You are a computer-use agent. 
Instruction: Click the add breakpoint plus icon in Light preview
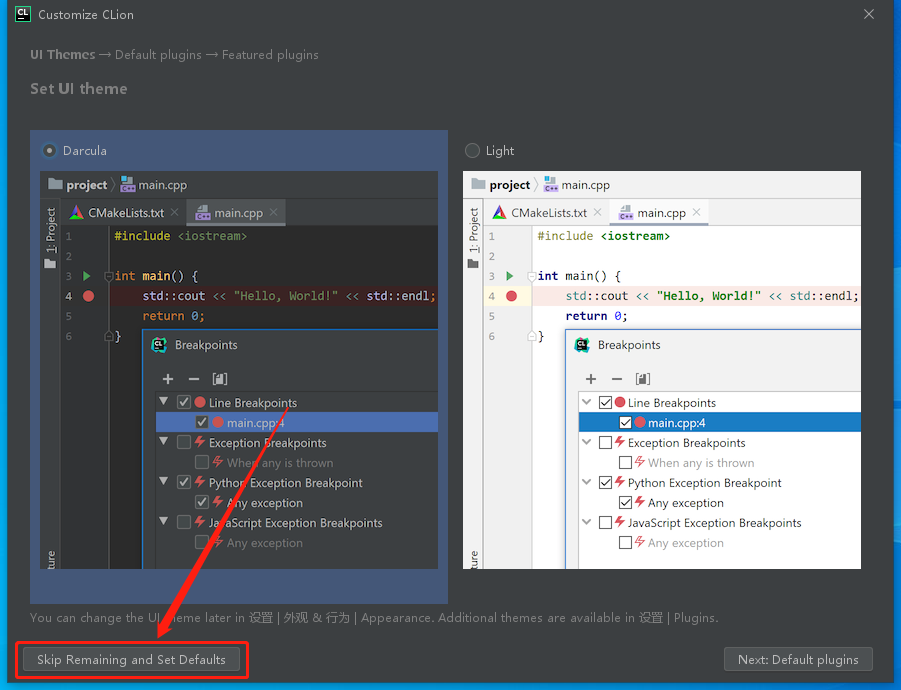(591, 379)
